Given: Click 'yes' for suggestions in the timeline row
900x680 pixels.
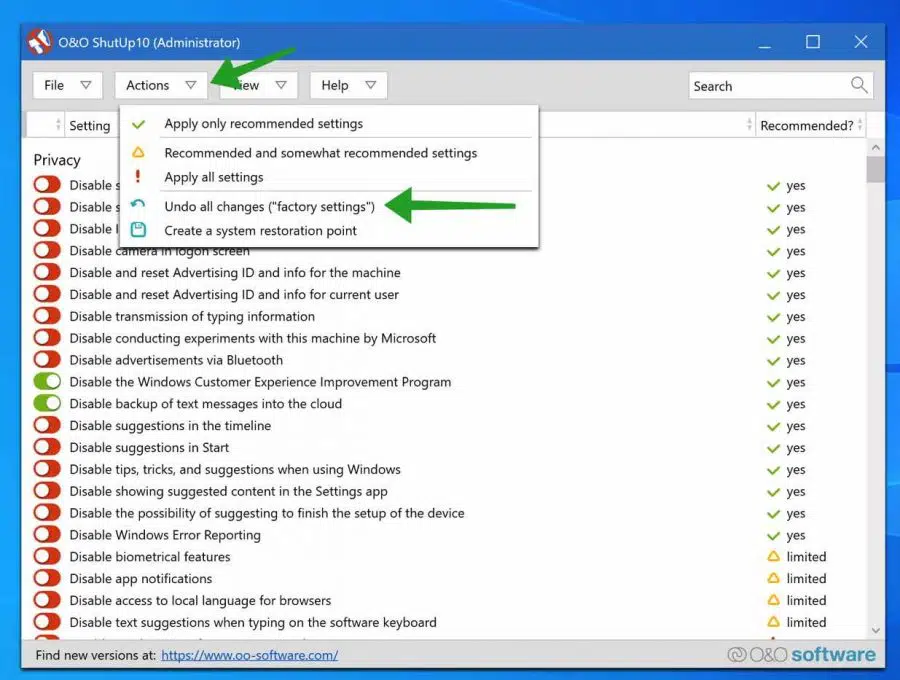Looking at the screenshot, I should click(x=796, y=426).
